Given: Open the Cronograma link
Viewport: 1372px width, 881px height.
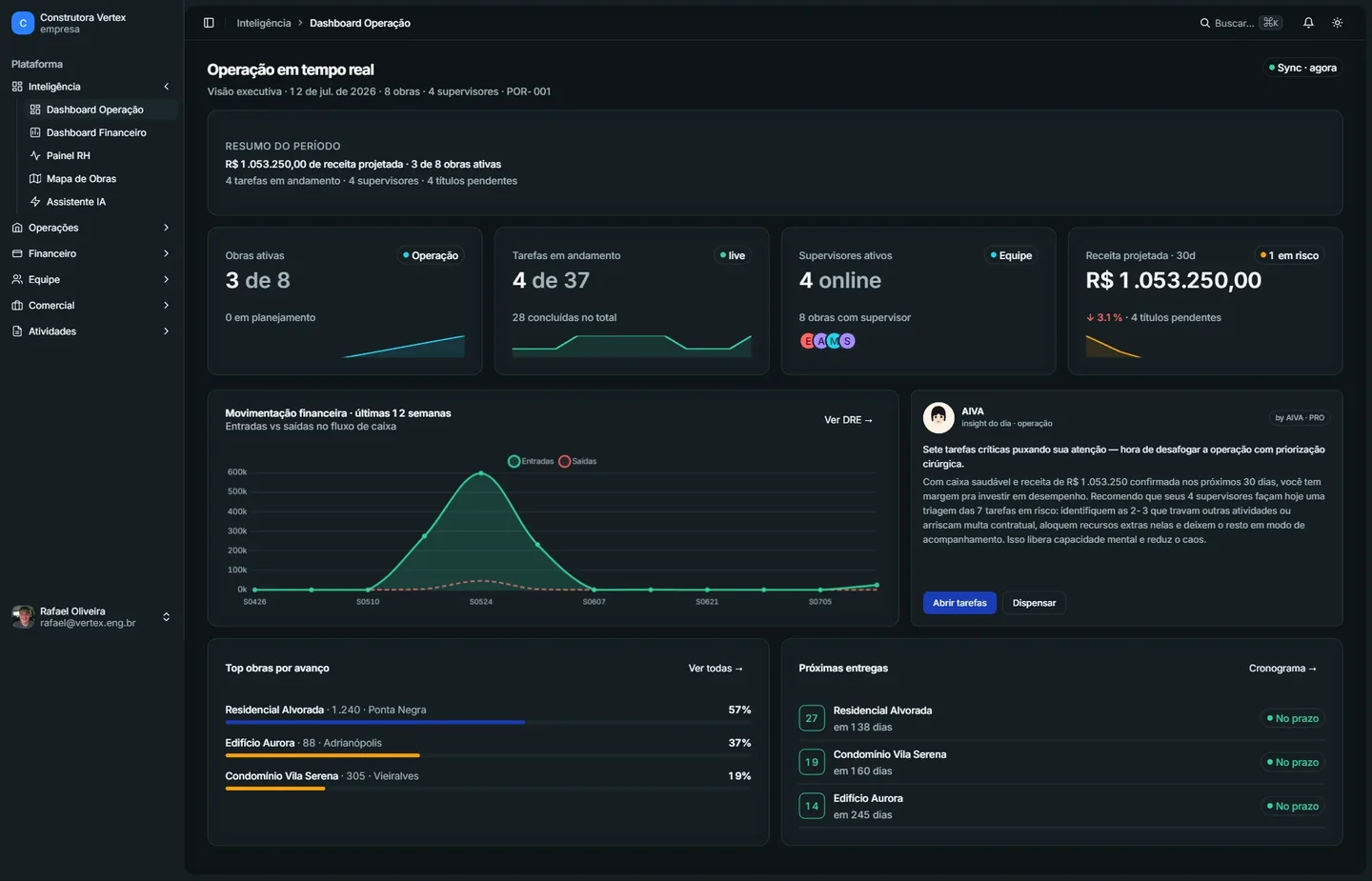Looking at the screenshot, I should (1282, 669).
